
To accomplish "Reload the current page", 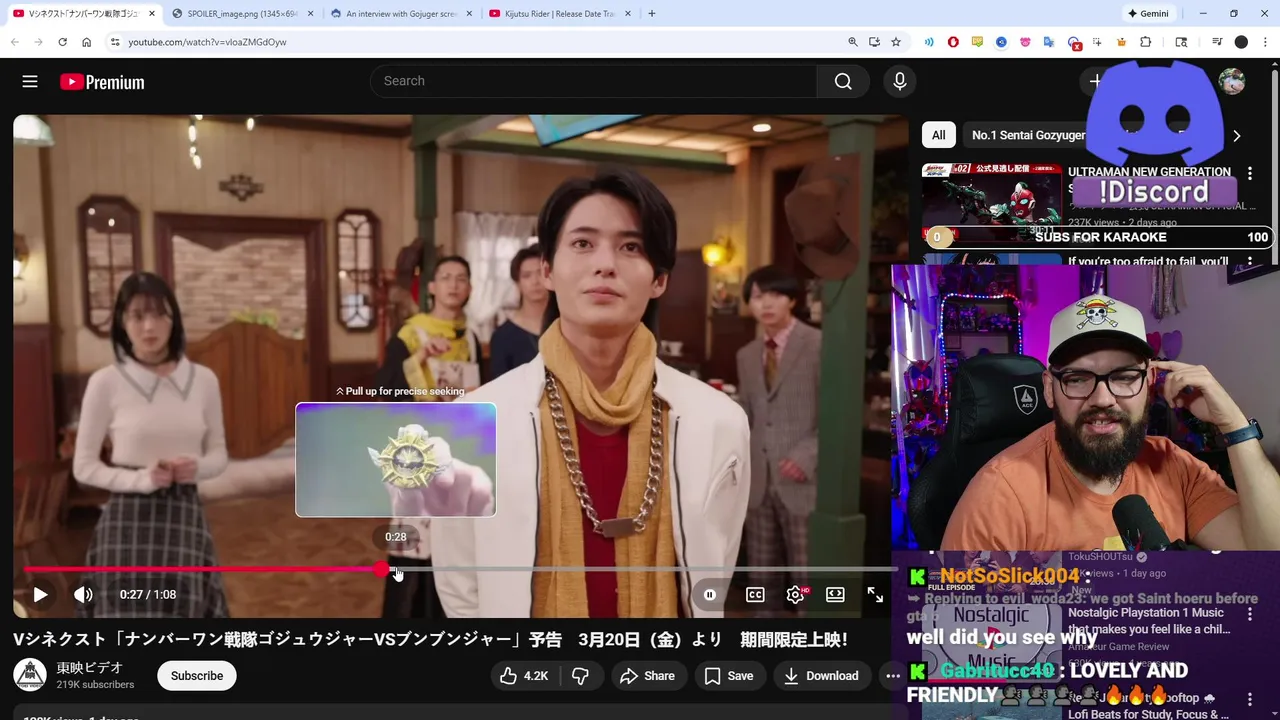I will coord(62,42).
